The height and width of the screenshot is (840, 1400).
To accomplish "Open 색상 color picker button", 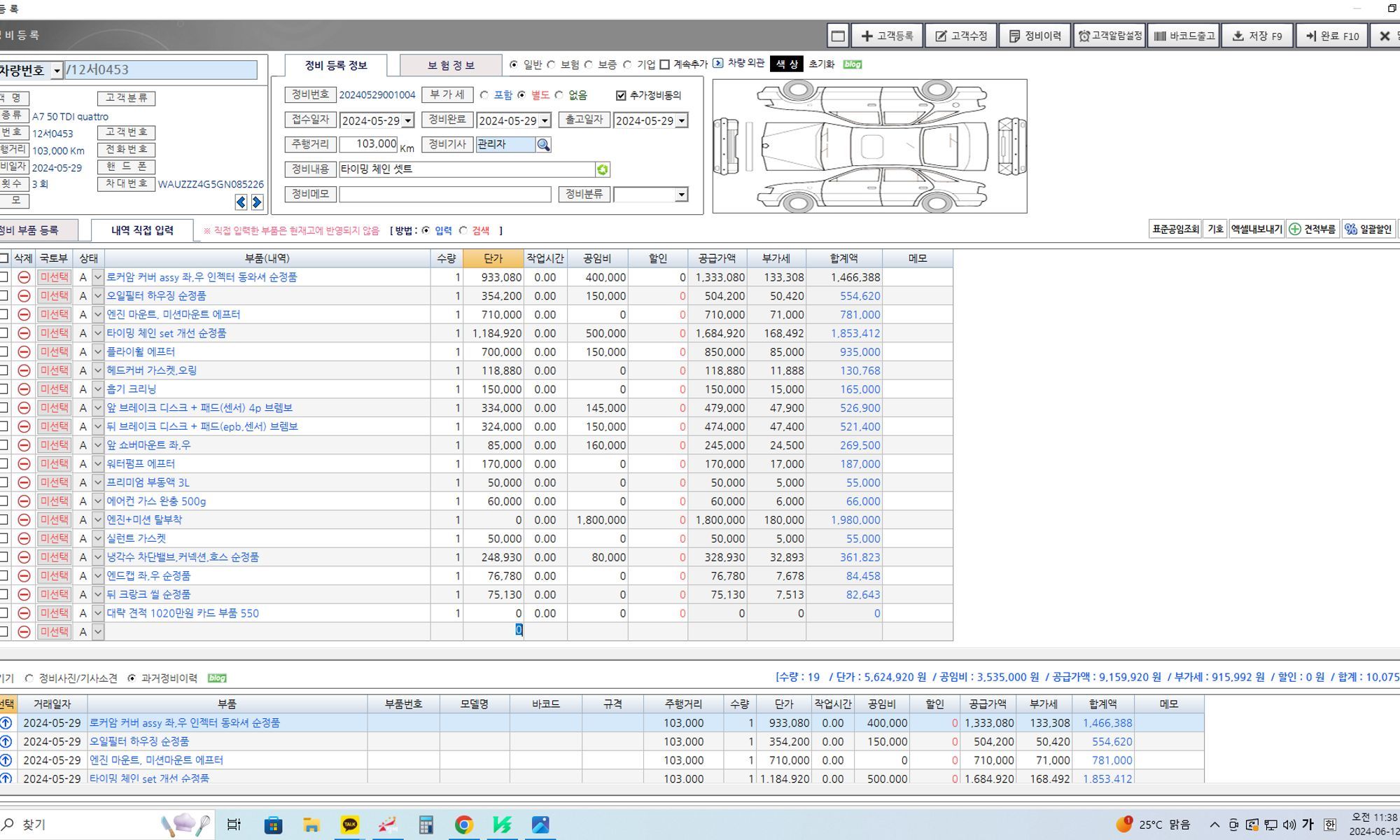I will (x=787, y=64).
